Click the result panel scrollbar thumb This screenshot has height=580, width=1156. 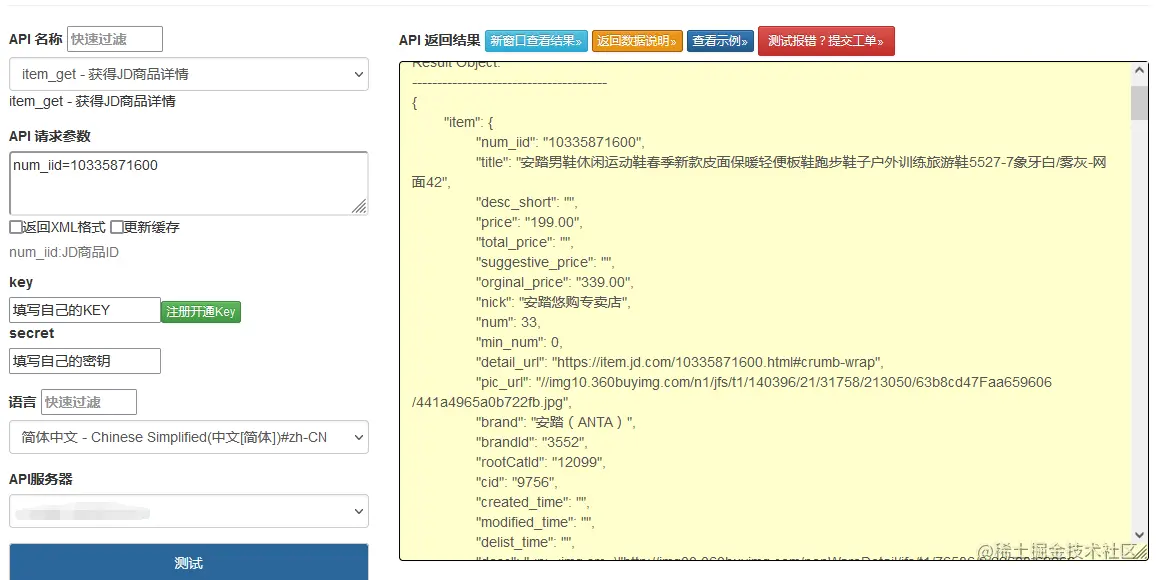pos(1139,102)
